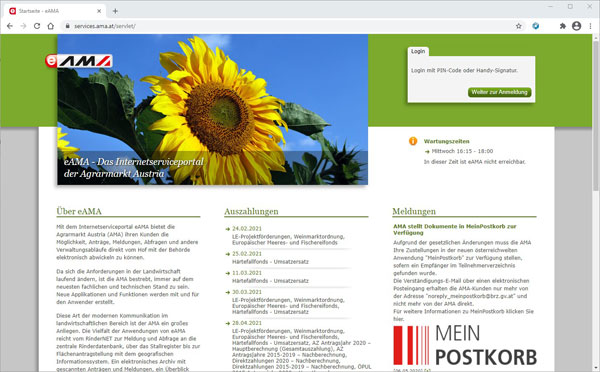Click the Mittwoch 16:15 - 18:00 entry
600x372 pixels.
(462, 151)
